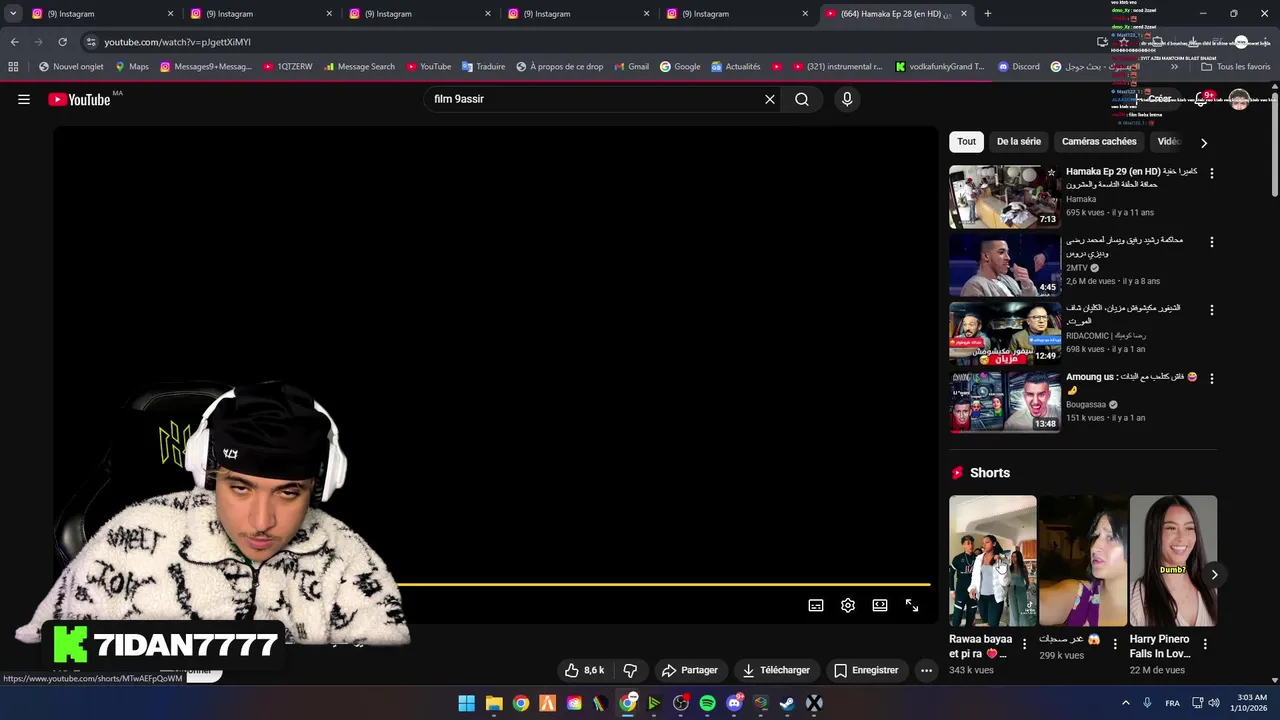Open Chrome's tab search dropdown

(13, 14)
